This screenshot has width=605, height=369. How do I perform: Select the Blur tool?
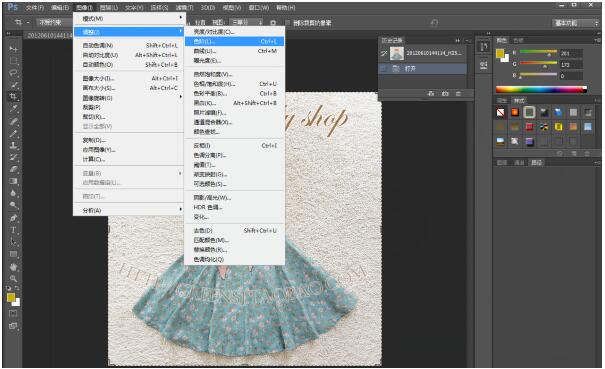pos(14,193)
